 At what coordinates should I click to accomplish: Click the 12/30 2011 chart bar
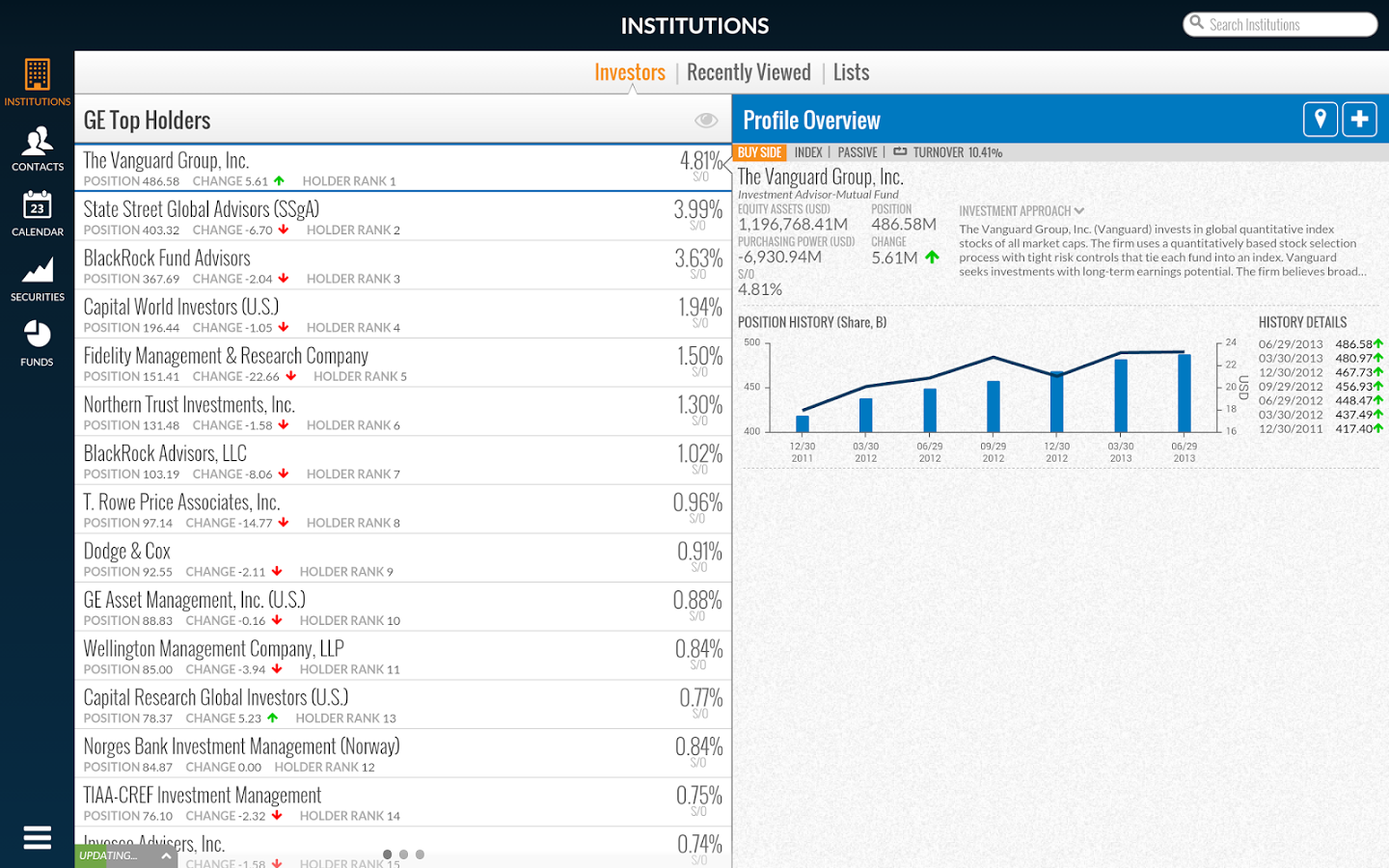click(x=803, y=423)
